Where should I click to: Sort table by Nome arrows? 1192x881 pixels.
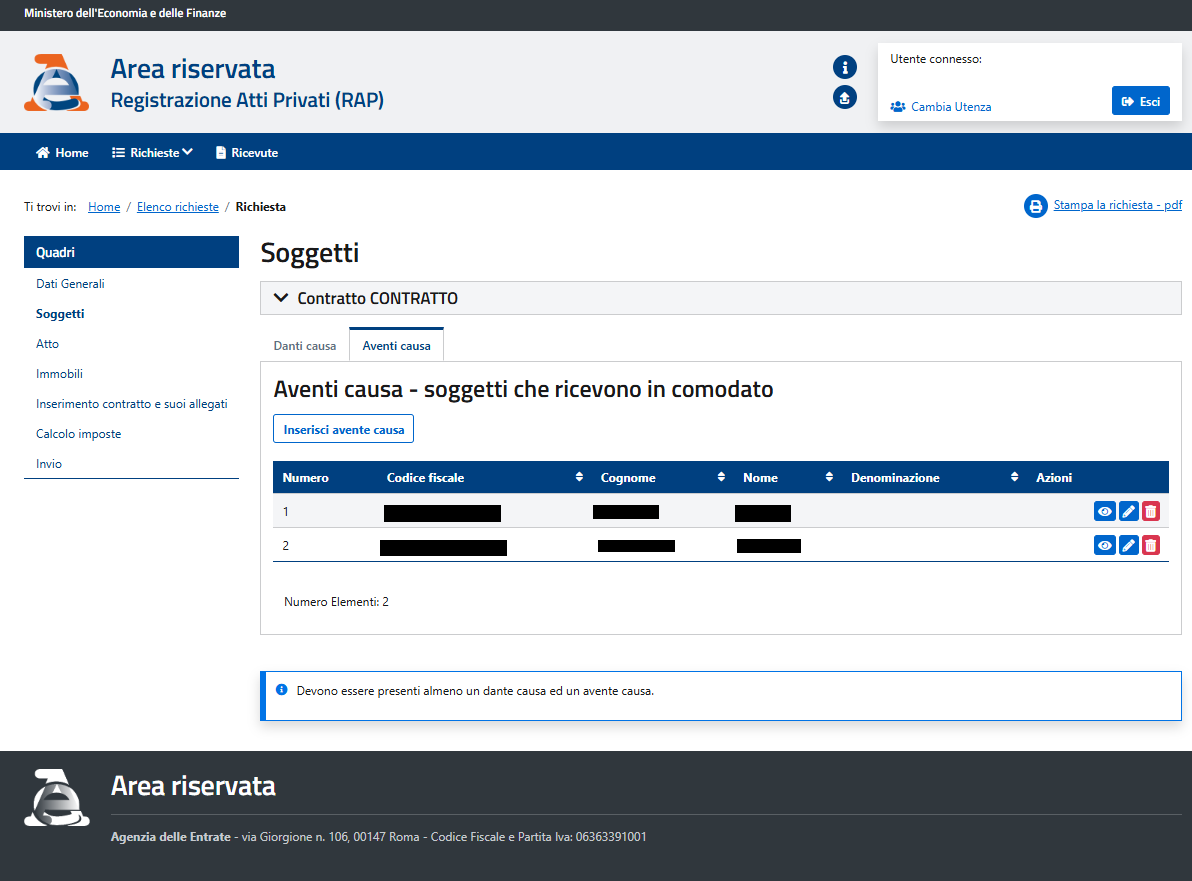click(x=829, y=477)
